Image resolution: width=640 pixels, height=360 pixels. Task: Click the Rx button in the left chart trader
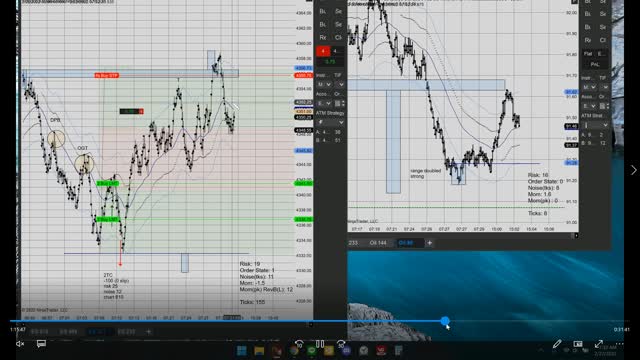click(x=323, y=38)
